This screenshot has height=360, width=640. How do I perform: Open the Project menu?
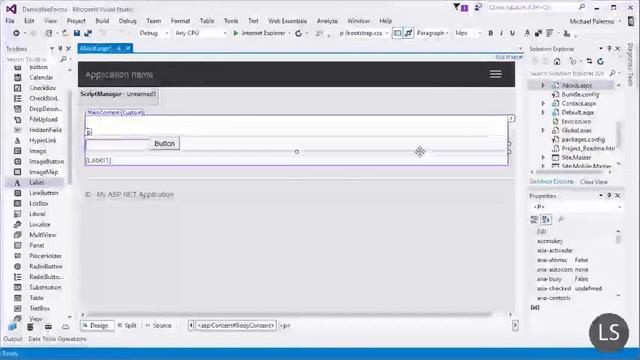coord(76,21)
